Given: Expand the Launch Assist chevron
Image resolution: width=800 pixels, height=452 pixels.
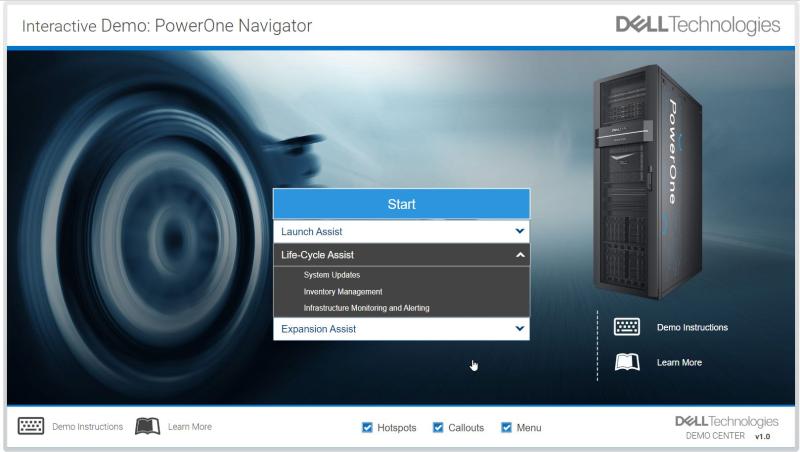Looking at the screenshot, I should point(519,231).
